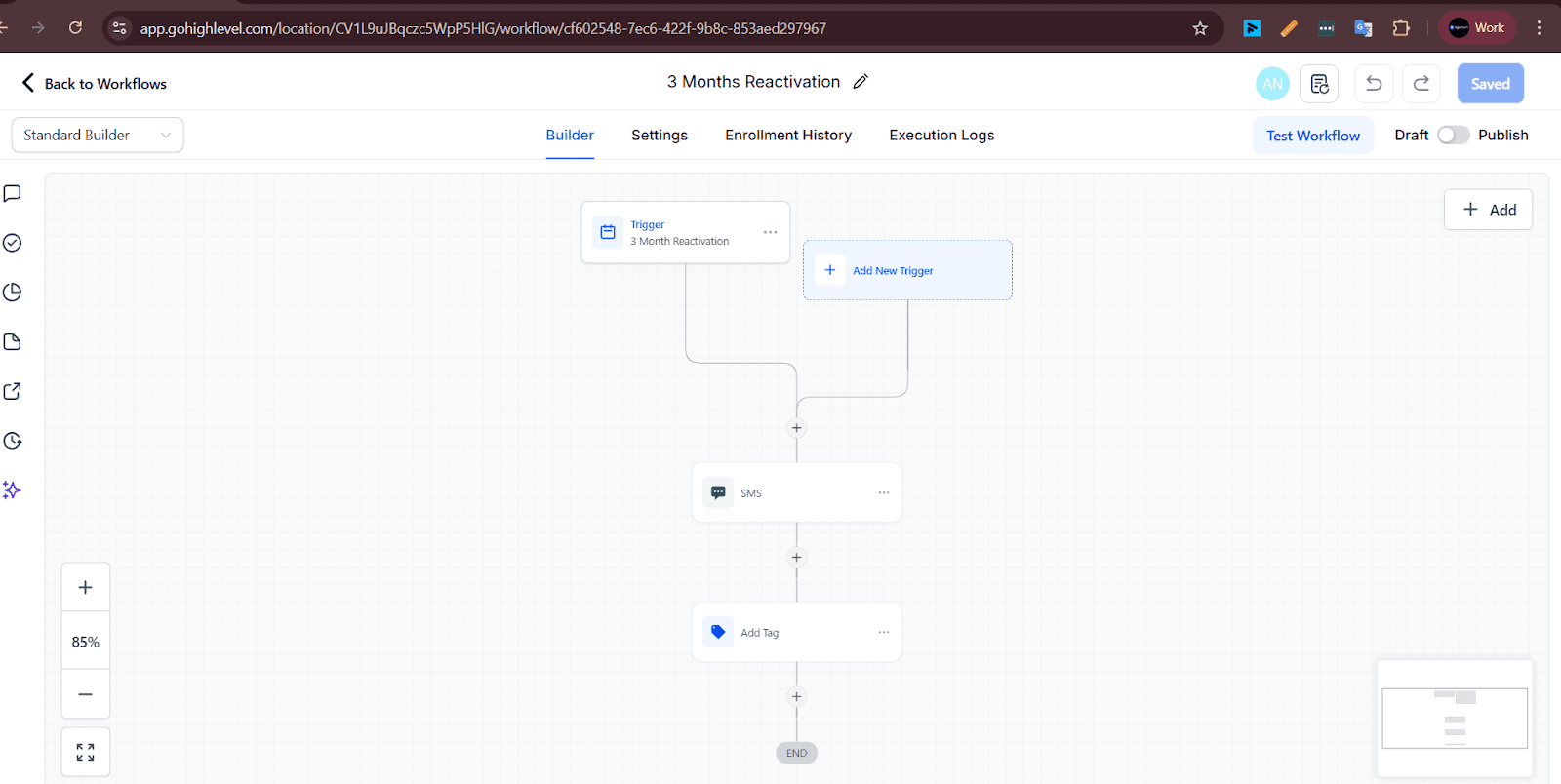This screenshot has width=1561, height=784.
Task: Zoom out on the workflow canvas
Action: [86, 694]
